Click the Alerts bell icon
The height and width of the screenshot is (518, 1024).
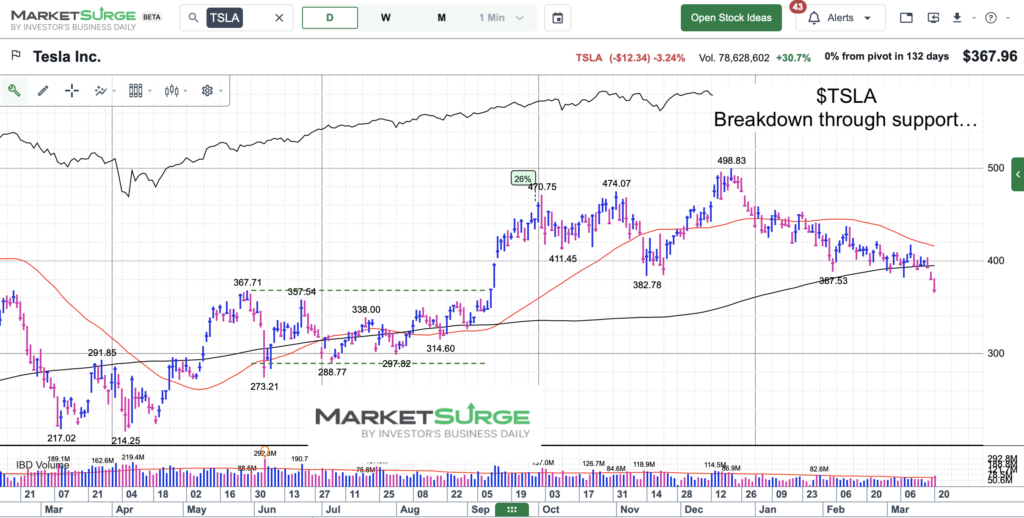click(x=814, y=18)
